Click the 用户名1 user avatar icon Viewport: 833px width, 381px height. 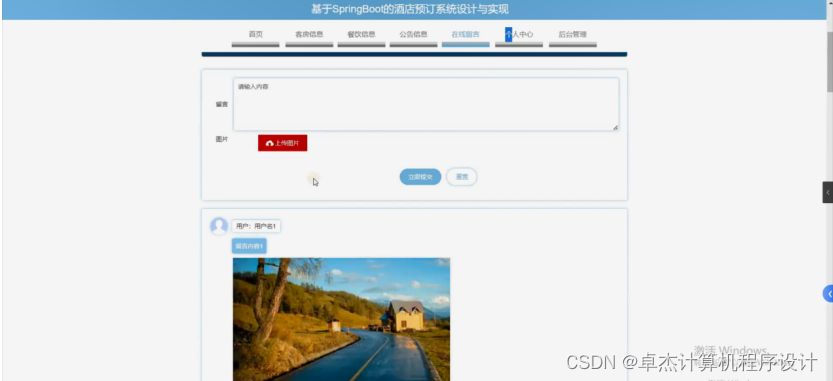219,226
